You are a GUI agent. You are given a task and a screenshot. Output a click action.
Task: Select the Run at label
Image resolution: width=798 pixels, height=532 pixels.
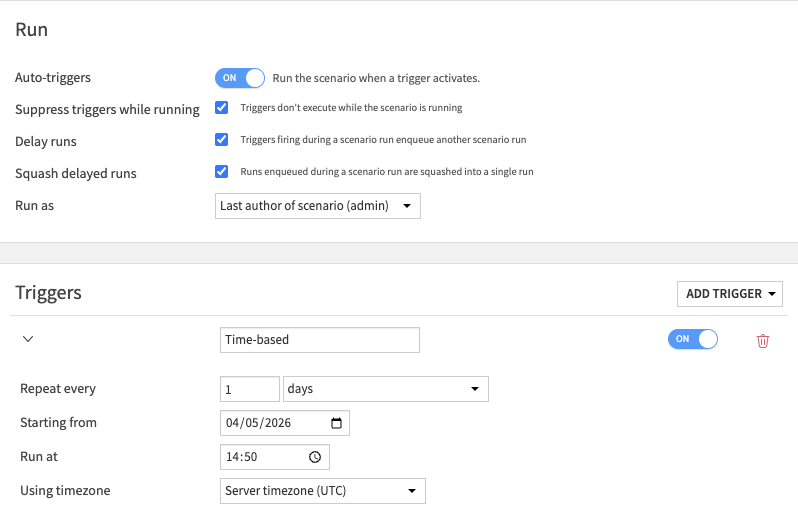[39, 457]
